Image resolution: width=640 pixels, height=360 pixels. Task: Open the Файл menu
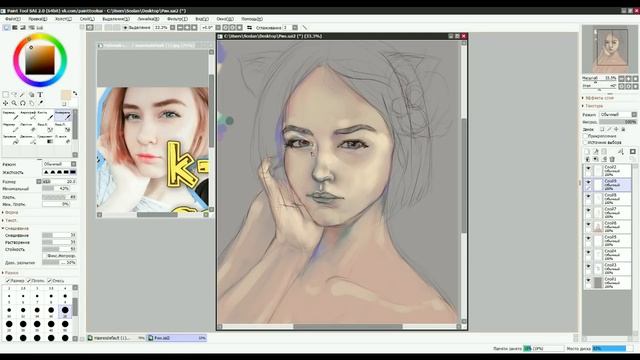13,19
